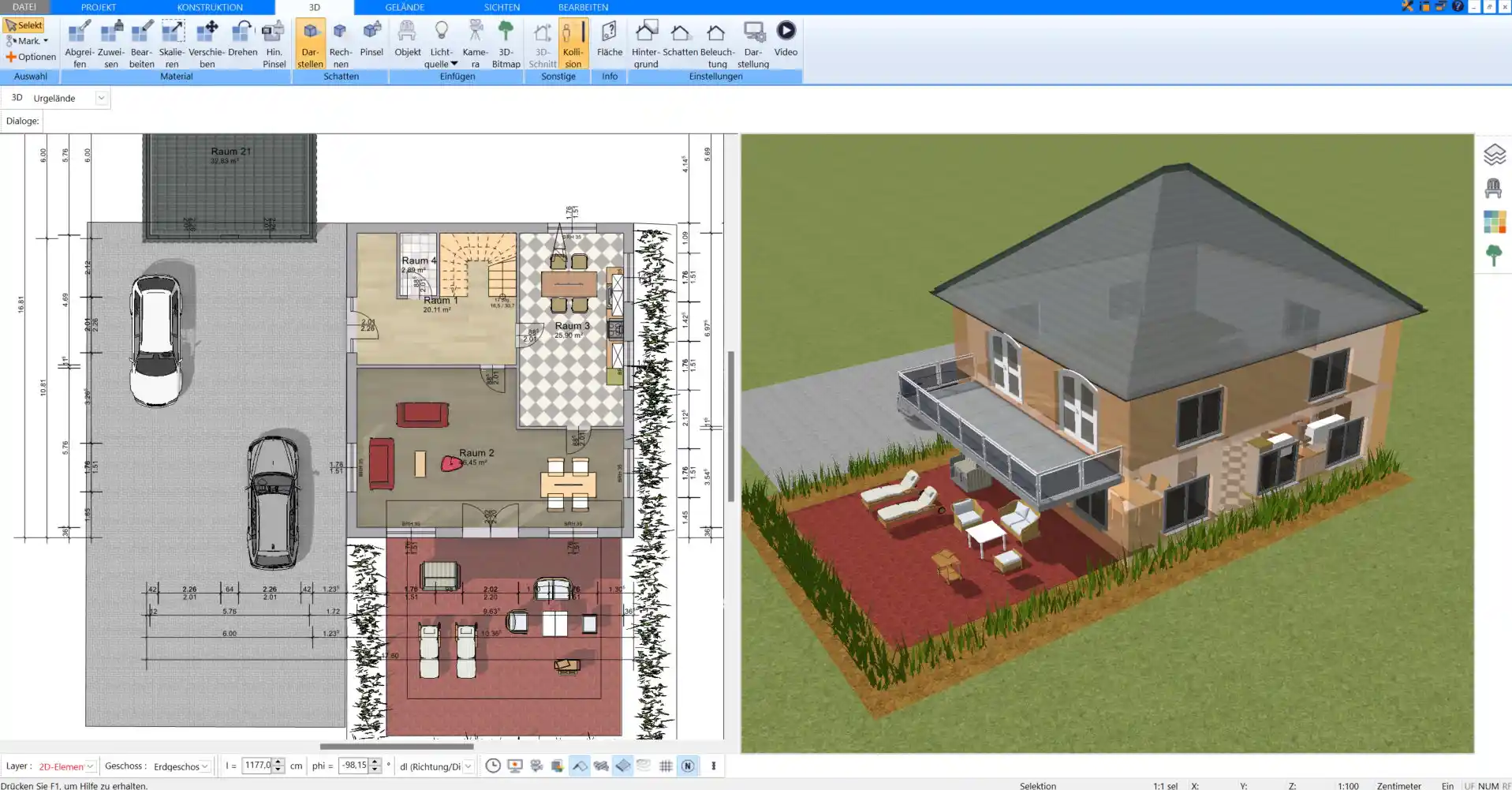This screenshot has width=1512, height=790.
Task: Toggle the grid display in the status bar
Action: coord(666,766)
